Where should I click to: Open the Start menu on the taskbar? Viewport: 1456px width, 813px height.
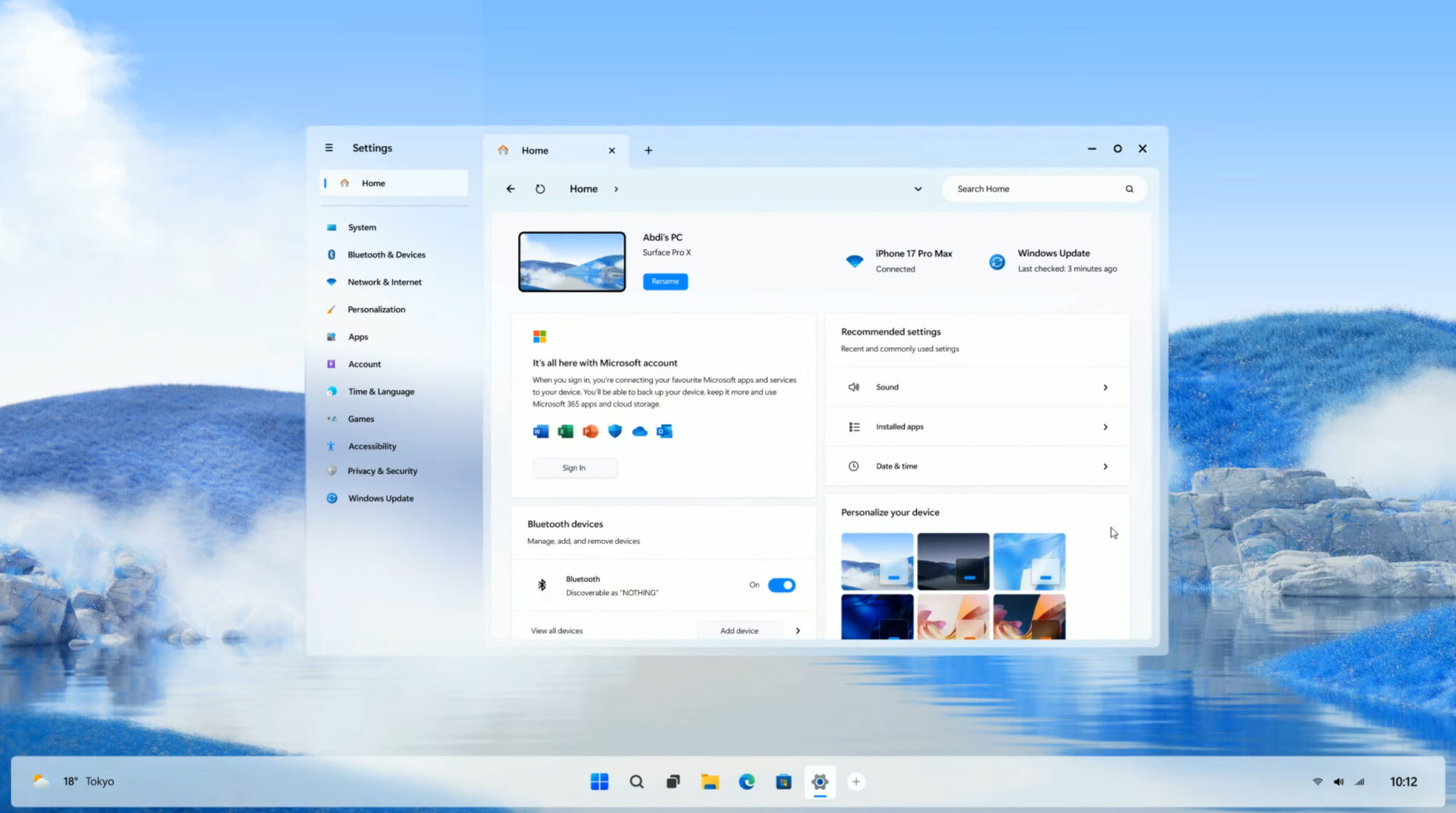point(599,781)
